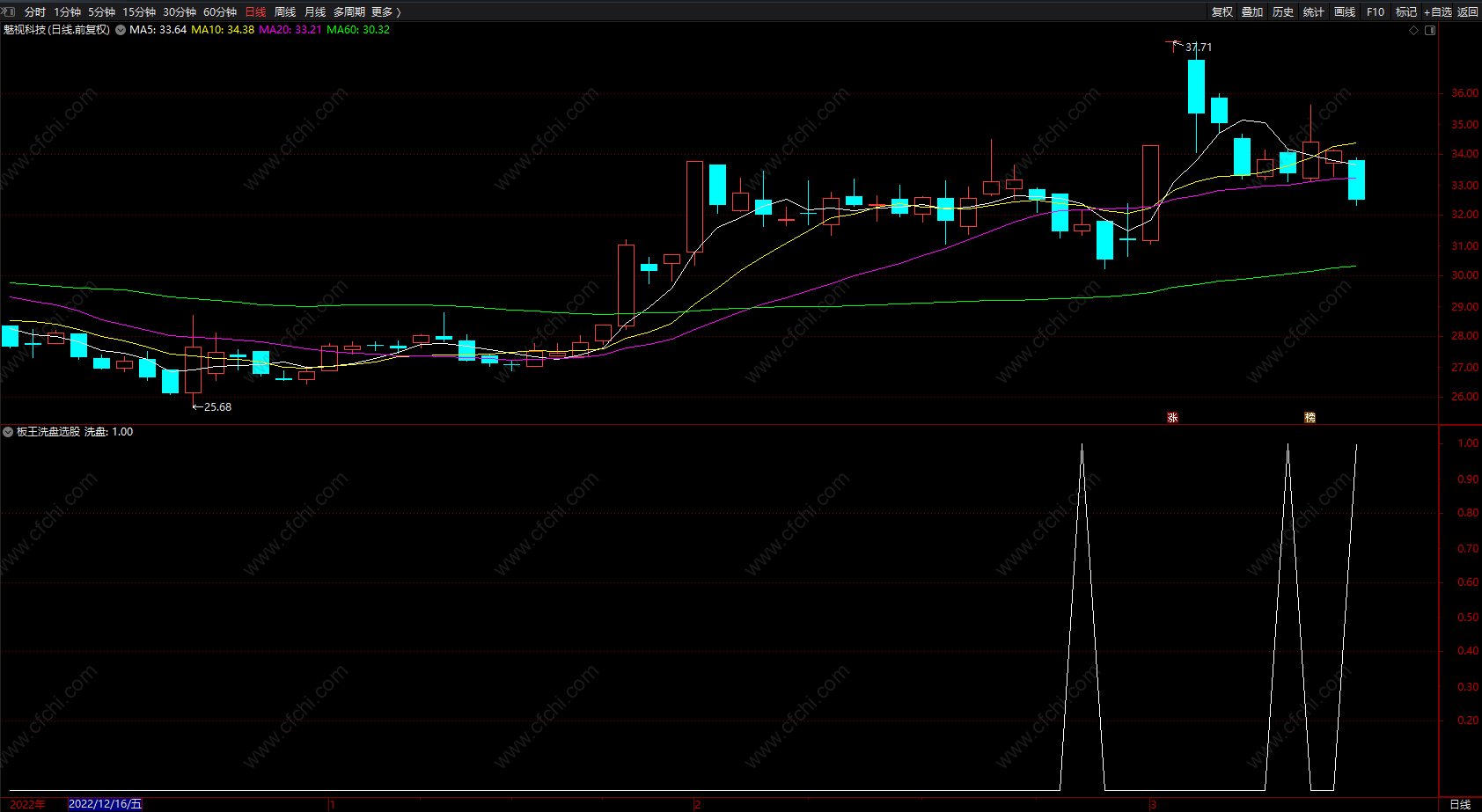Open the 更多 periods expander

[386, 11]
